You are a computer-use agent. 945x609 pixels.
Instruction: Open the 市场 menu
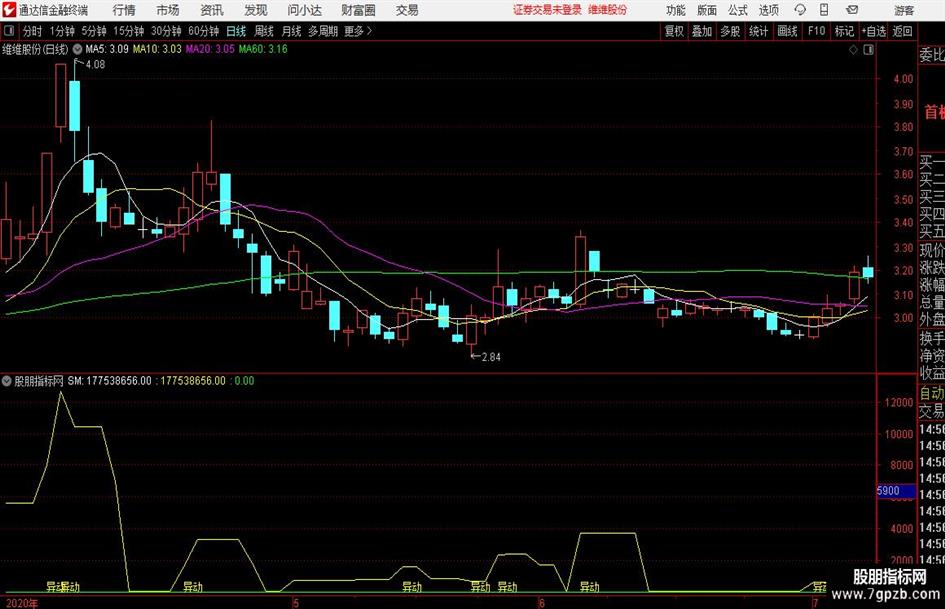pos(168,10)
